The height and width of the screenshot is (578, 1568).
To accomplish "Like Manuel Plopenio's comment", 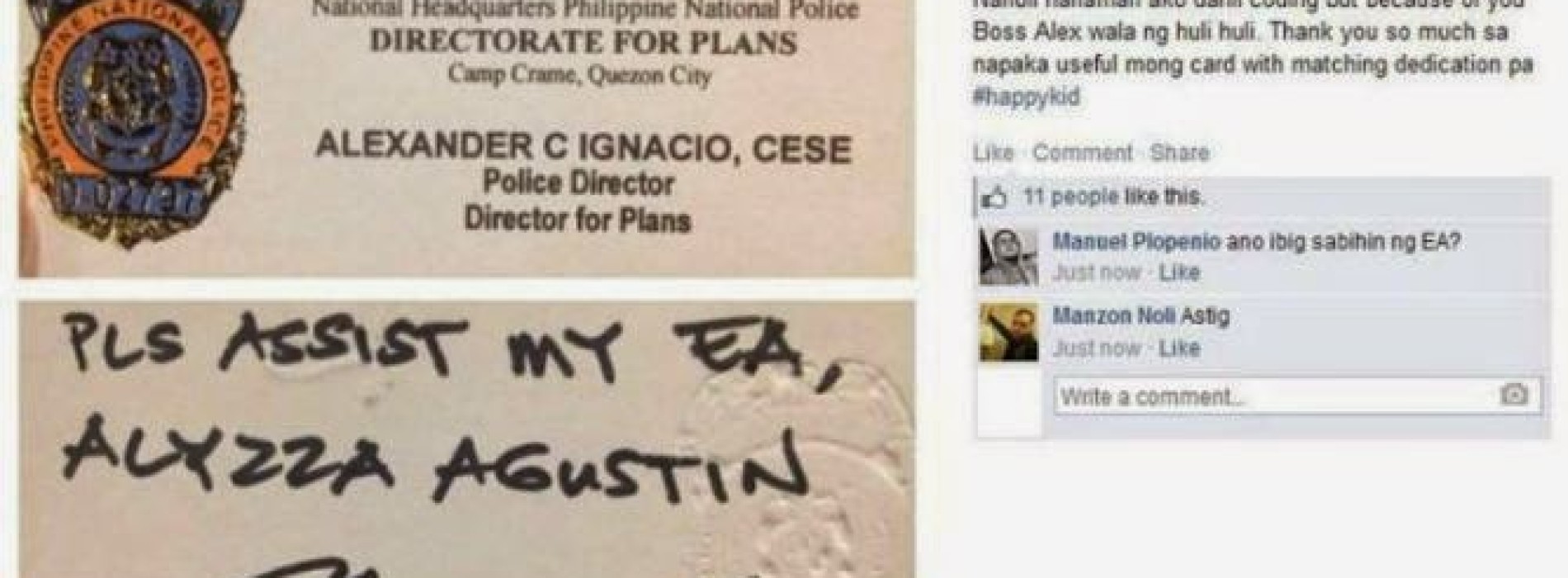I will coord(1178,272).
